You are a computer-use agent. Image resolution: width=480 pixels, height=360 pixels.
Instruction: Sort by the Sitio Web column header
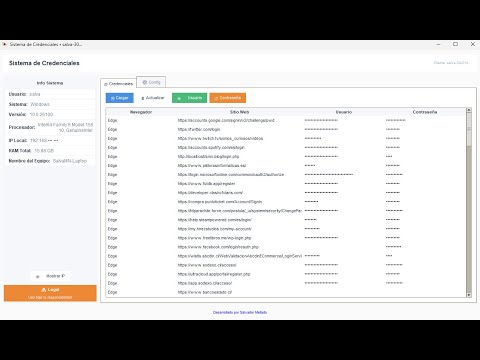pos(239,112)
